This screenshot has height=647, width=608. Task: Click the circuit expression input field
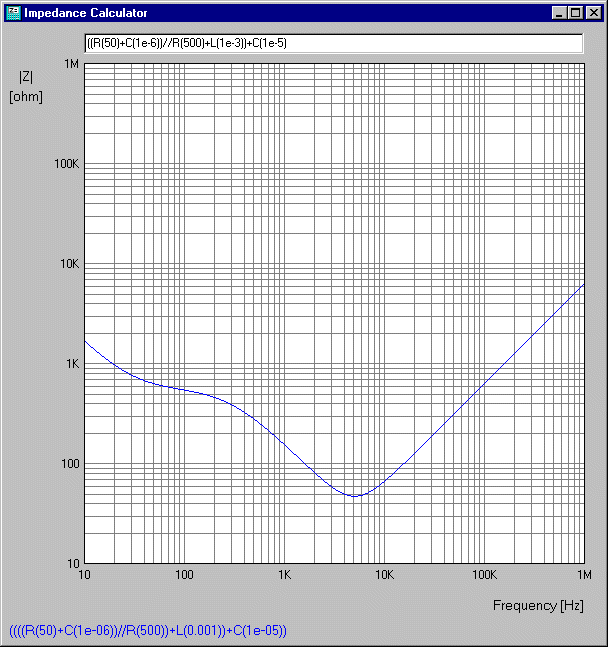[x=333, y=44]
